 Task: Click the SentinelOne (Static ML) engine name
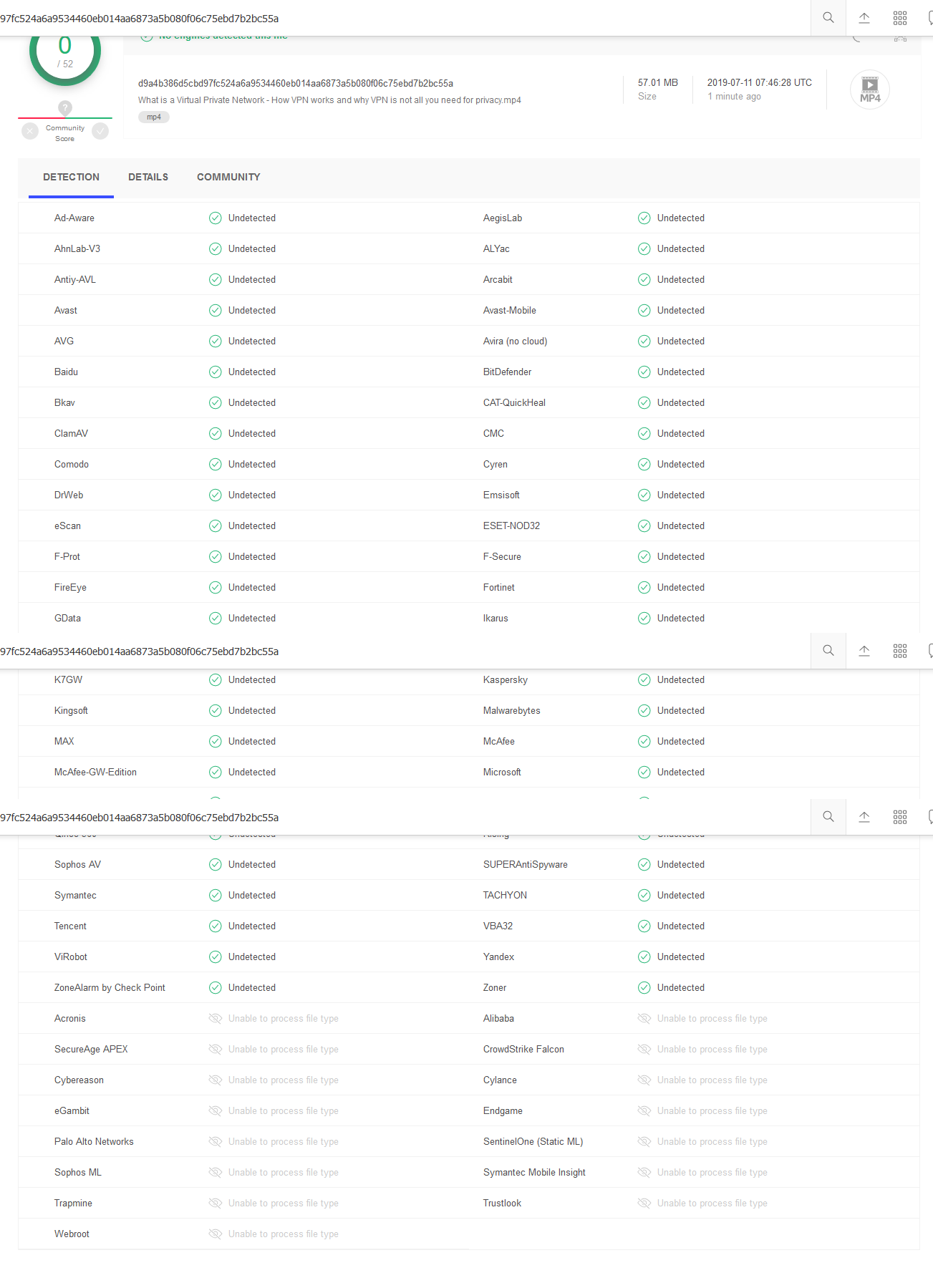(533, 1142)
